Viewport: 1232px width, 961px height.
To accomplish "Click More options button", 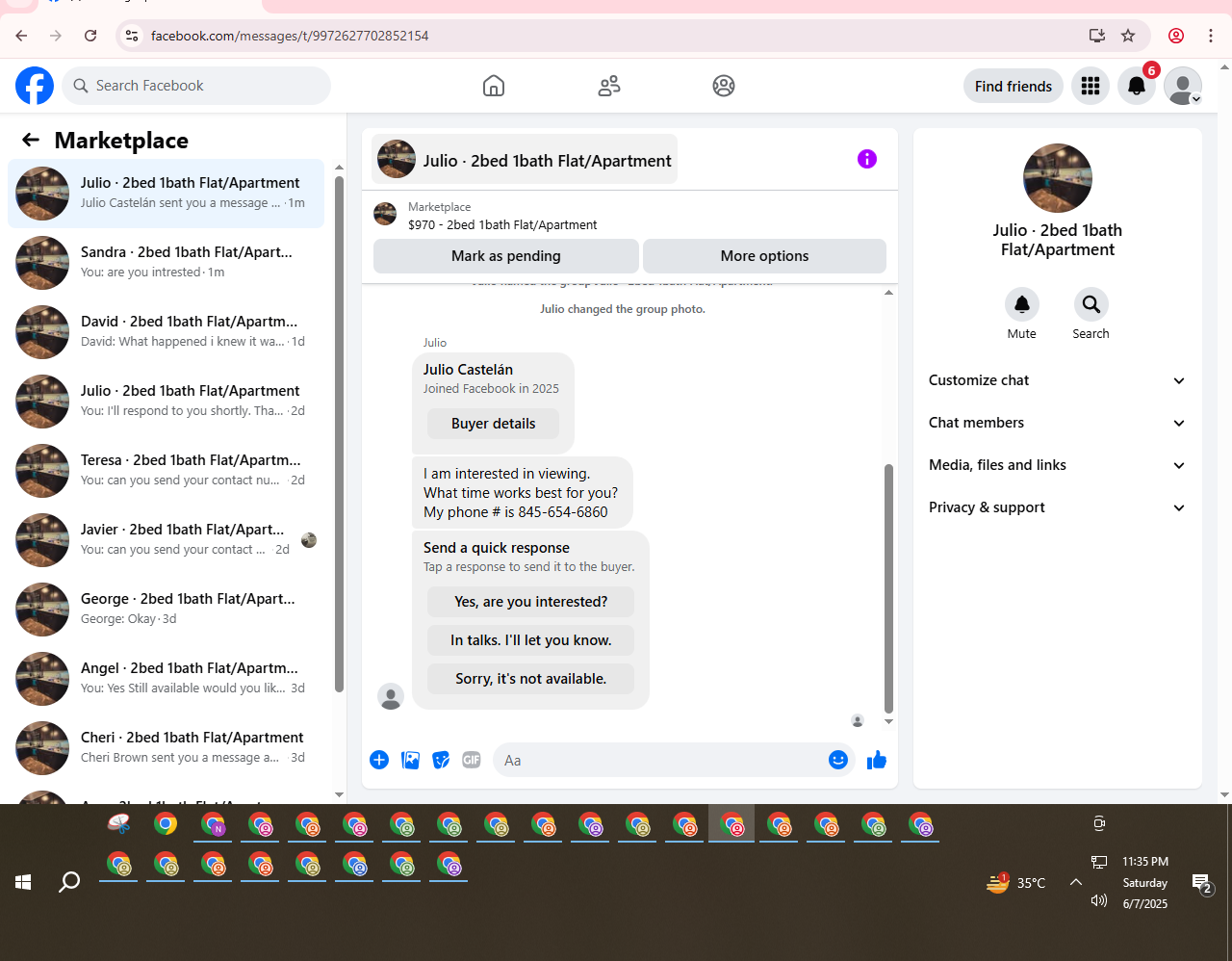I will [764, 256].
